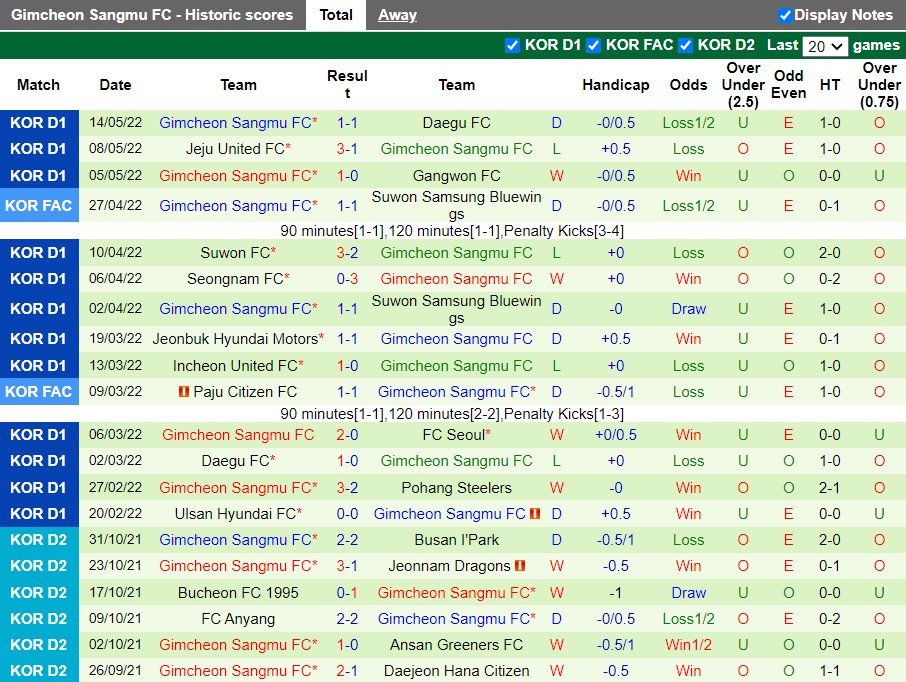Click KOR D2 league cell on 26/09/21 row
906x682 pixels.
coord(39,671)
